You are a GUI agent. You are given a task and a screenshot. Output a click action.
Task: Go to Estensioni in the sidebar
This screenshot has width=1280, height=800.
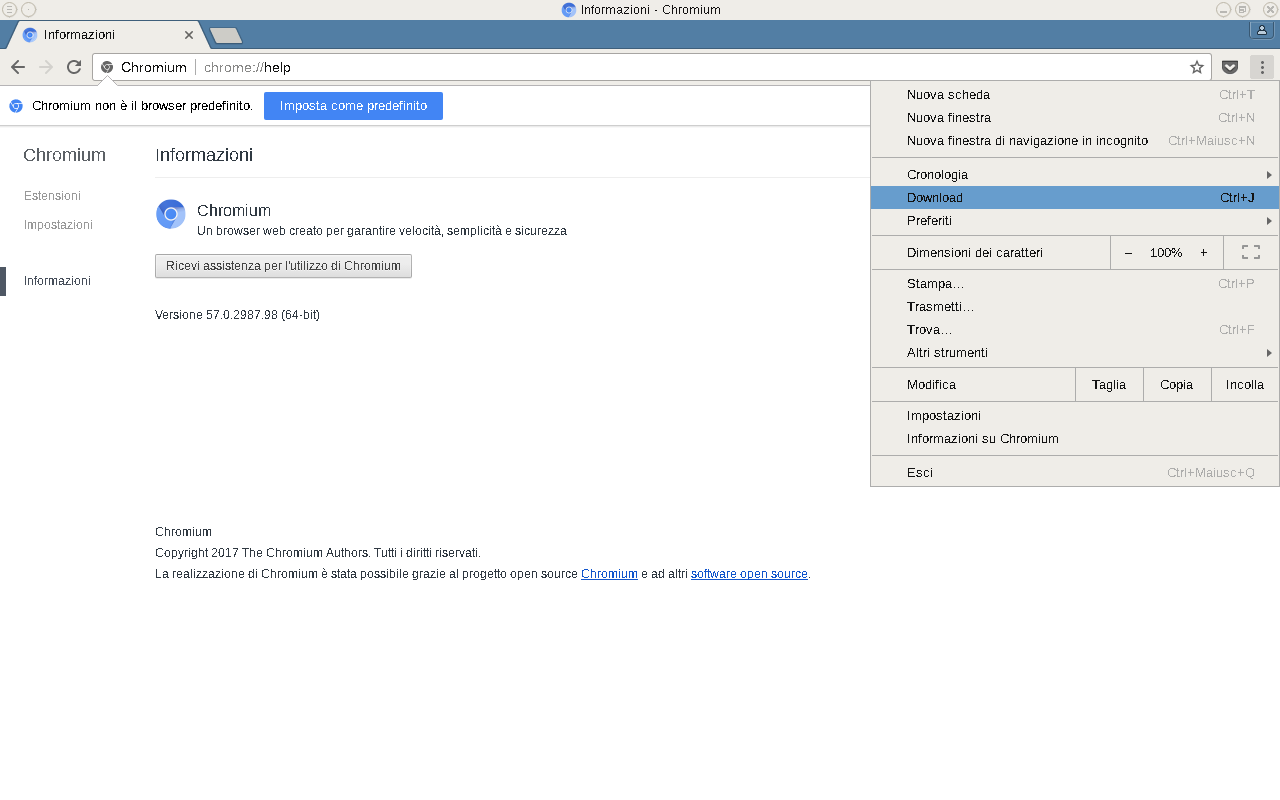pyautogui.click(x=52, y=196)
